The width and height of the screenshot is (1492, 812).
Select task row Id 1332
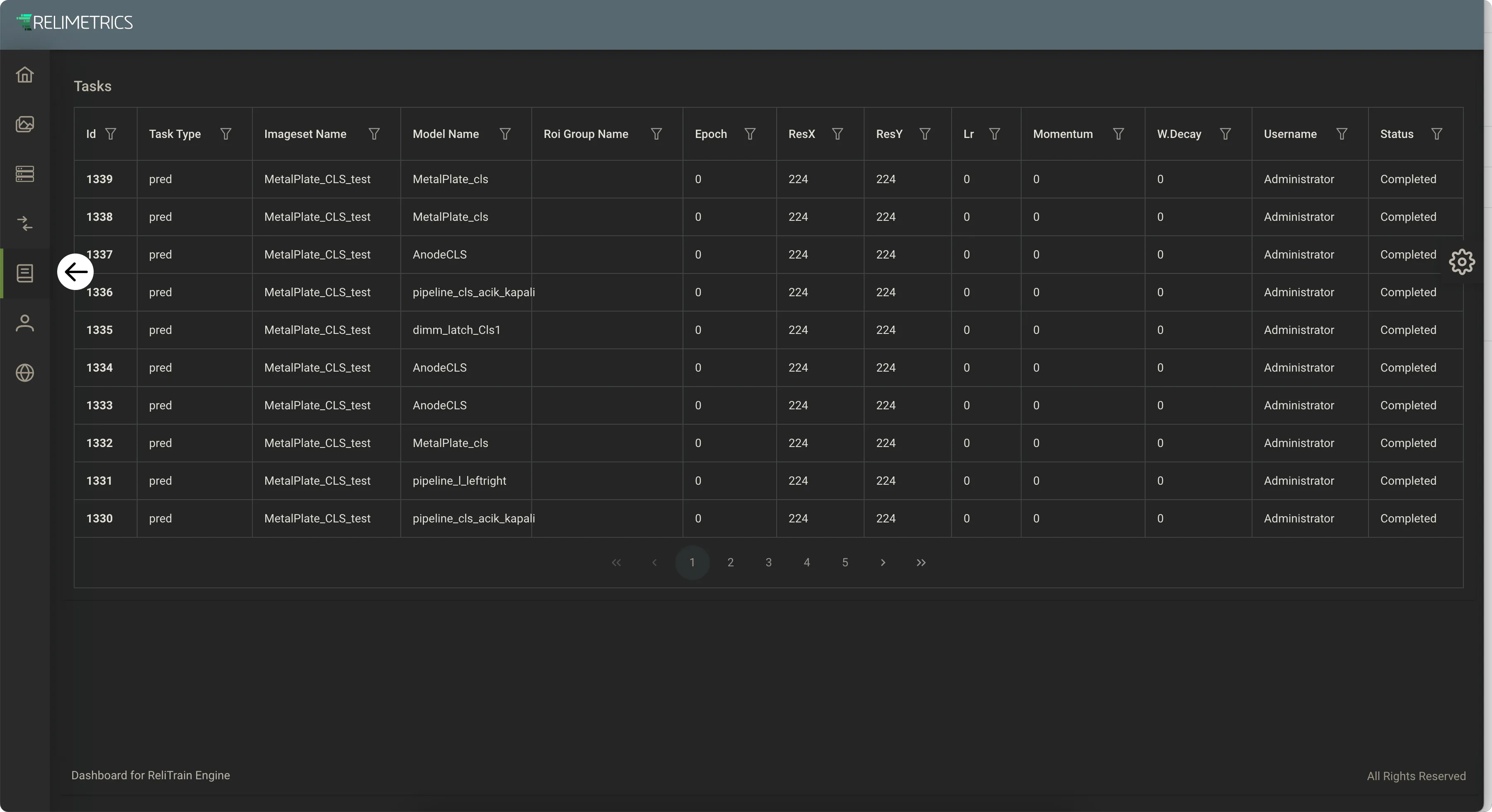click(x=769, y=442)
